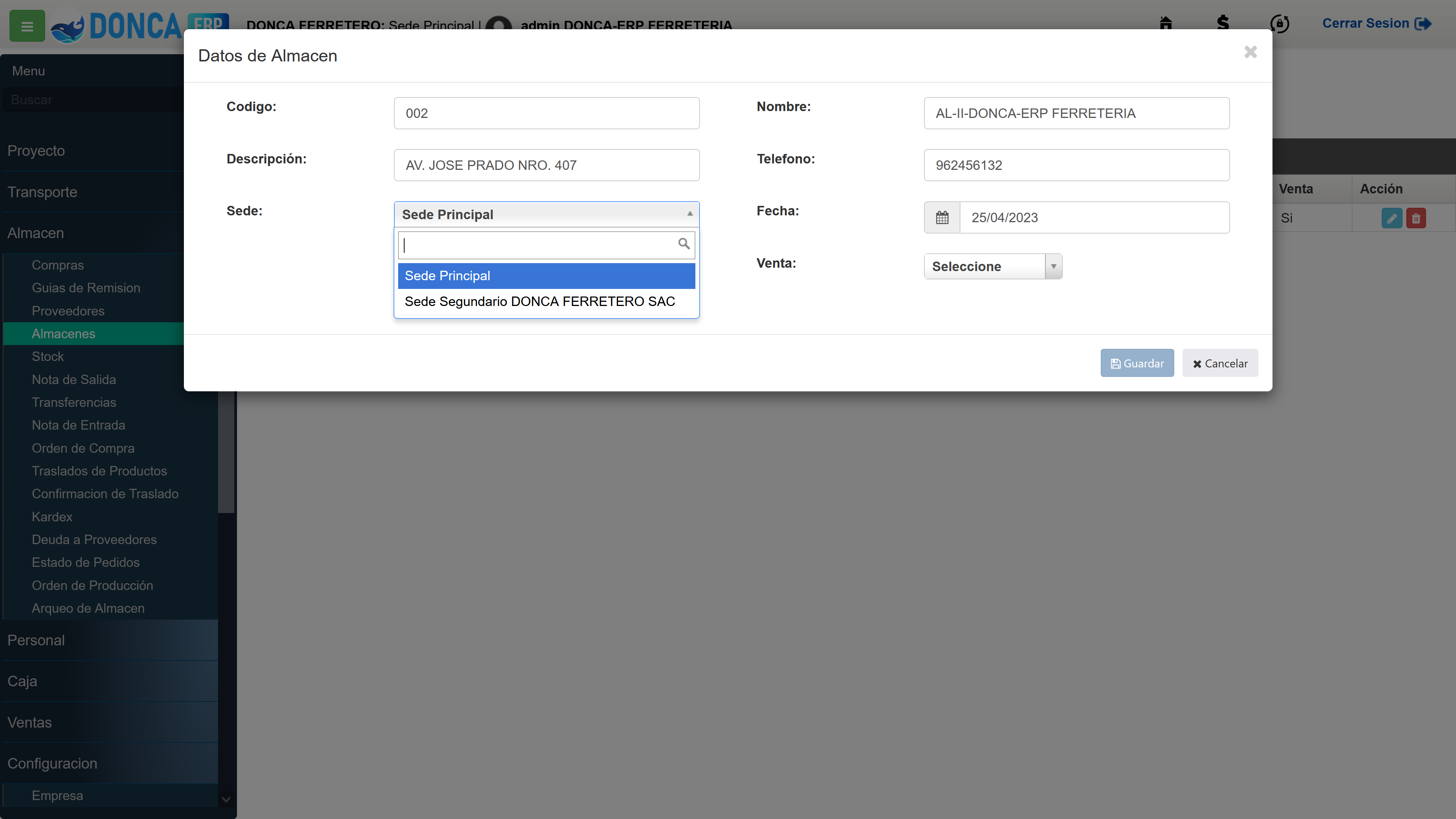This screenshot has height=819, width=1456.
Task: Expand the Proyecto menu section
Action: [x=93, y=151]
